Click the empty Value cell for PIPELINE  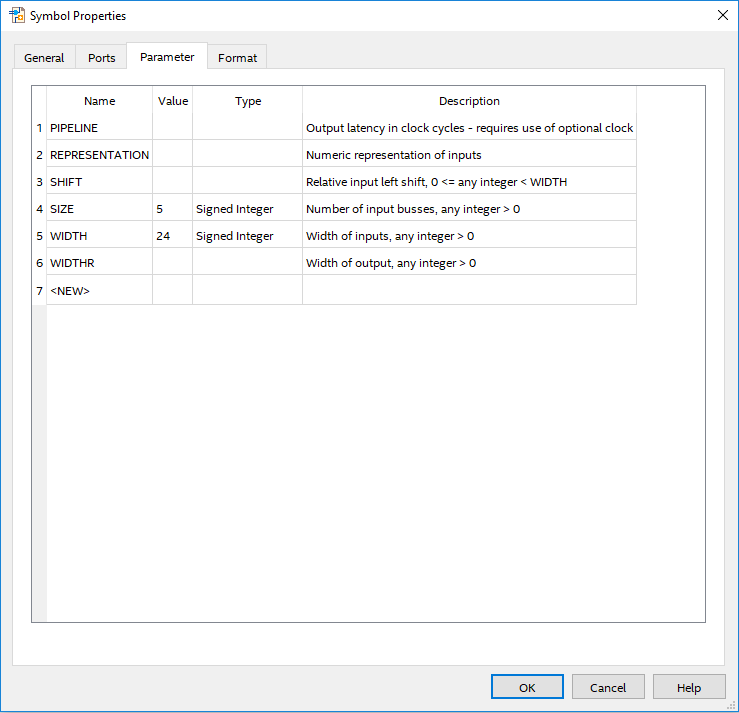point(172,128)
